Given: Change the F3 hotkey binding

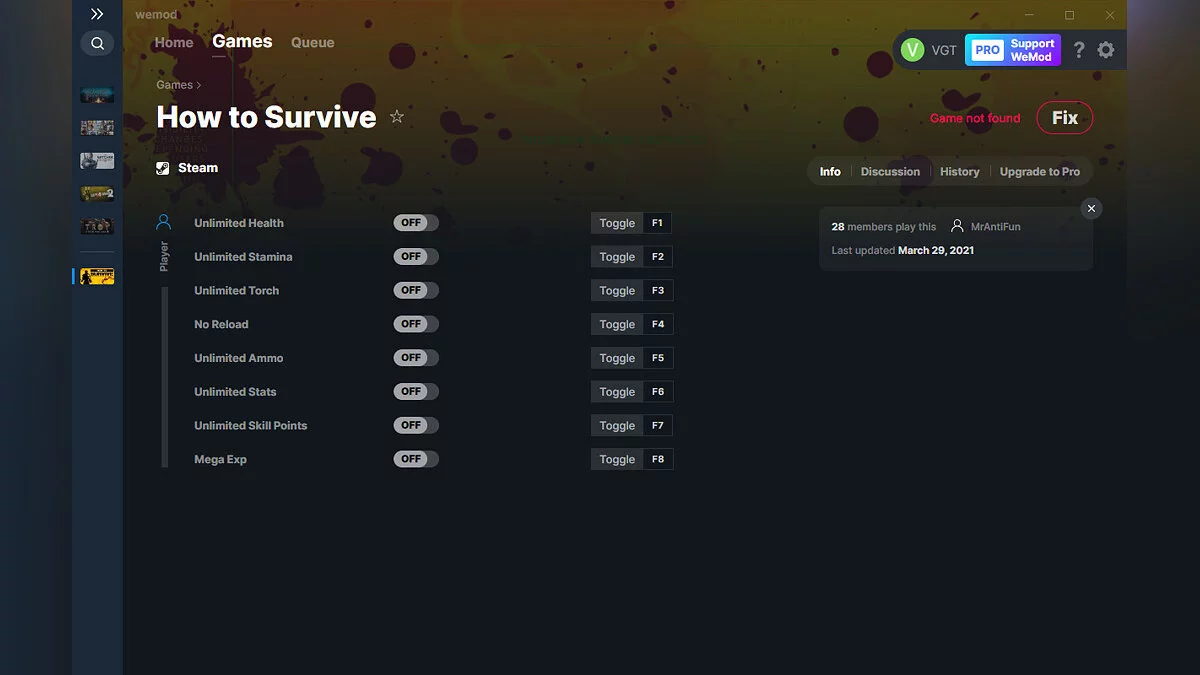Looking at the screenshot, I should [658, 291].
